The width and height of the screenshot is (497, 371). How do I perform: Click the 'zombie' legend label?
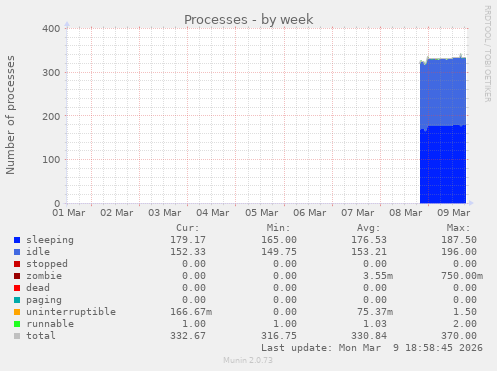point(44,276)
